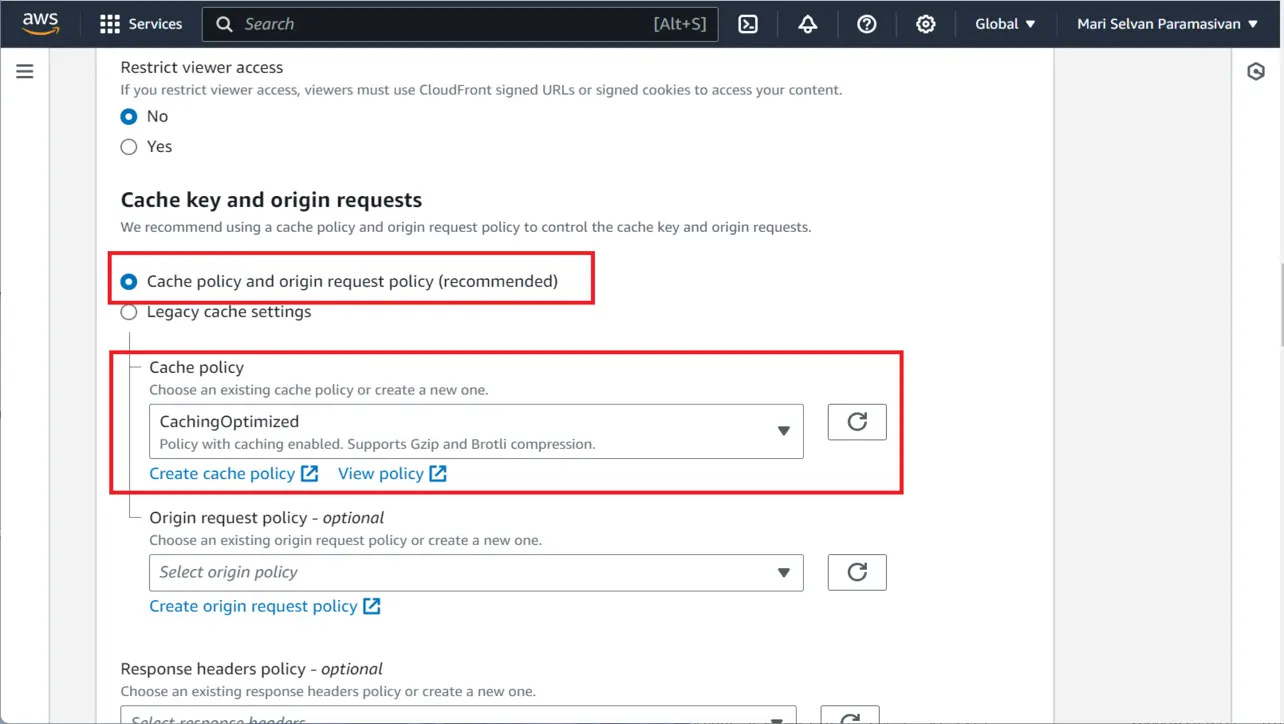Open the response headers policy dropdown
This screenshot has width=1284, height=724.
pyautogui.click(x=458, y=715)
